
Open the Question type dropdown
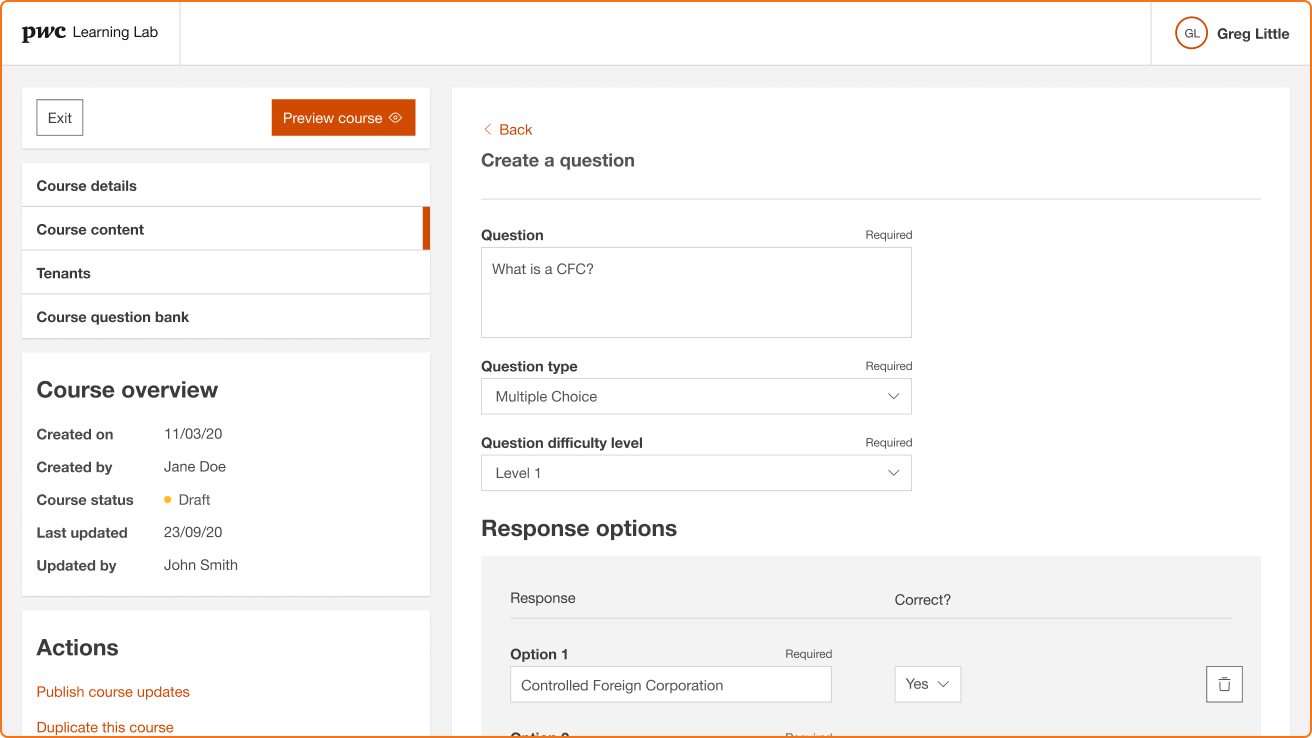(x=696, y=396)
